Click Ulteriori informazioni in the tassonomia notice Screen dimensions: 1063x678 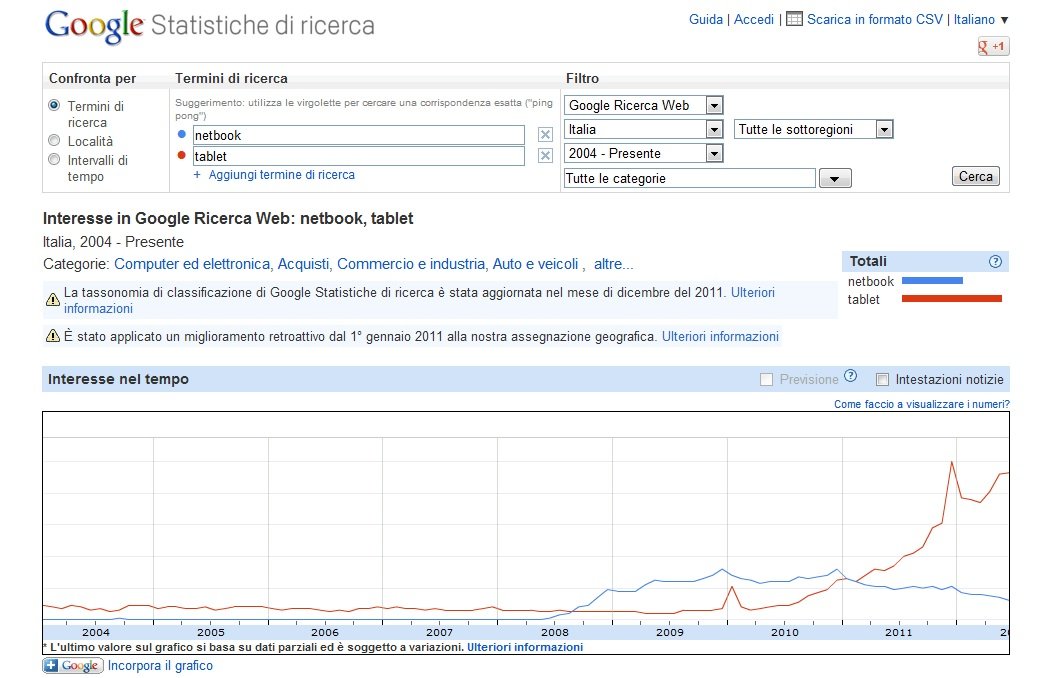pos(753,292)
